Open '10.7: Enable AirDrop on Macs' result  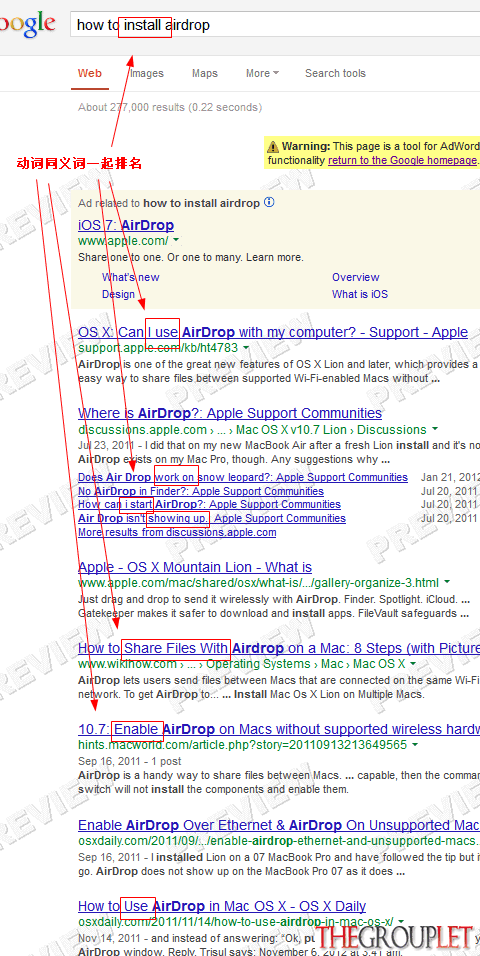coord(279,729)
